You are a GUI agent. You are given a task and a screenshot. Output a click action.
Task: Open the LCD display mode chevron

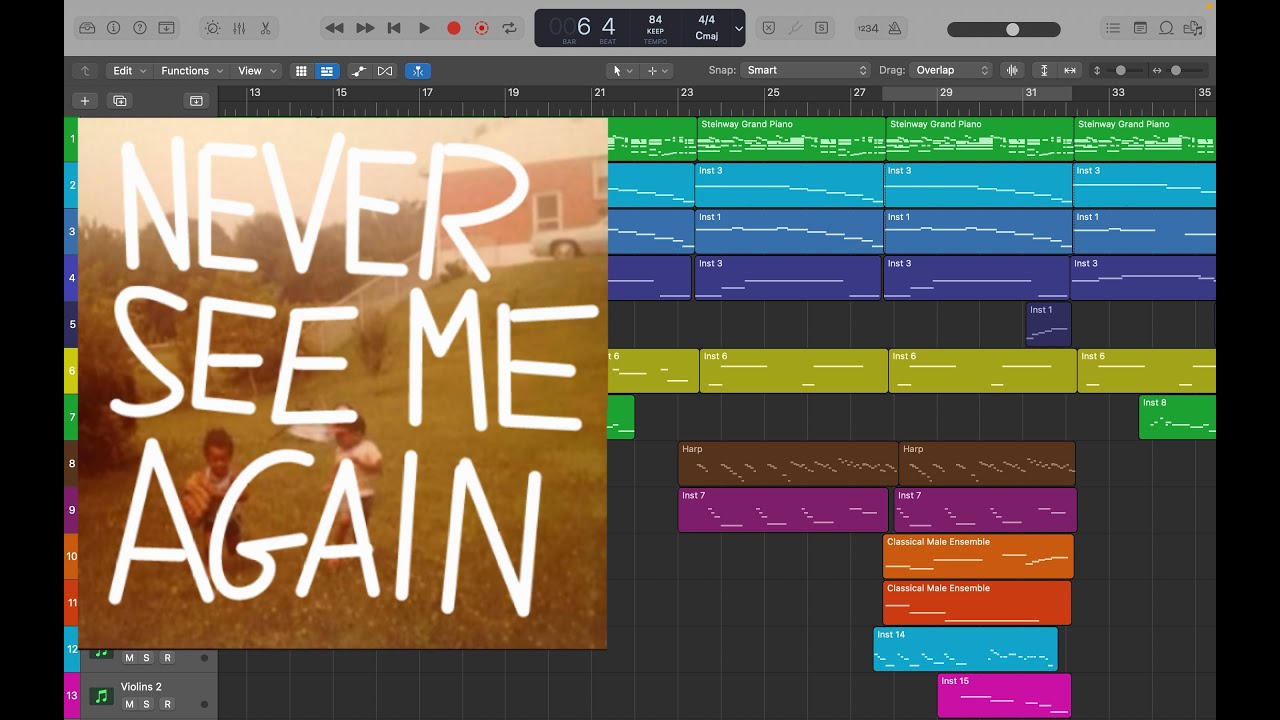click(738, 28)
